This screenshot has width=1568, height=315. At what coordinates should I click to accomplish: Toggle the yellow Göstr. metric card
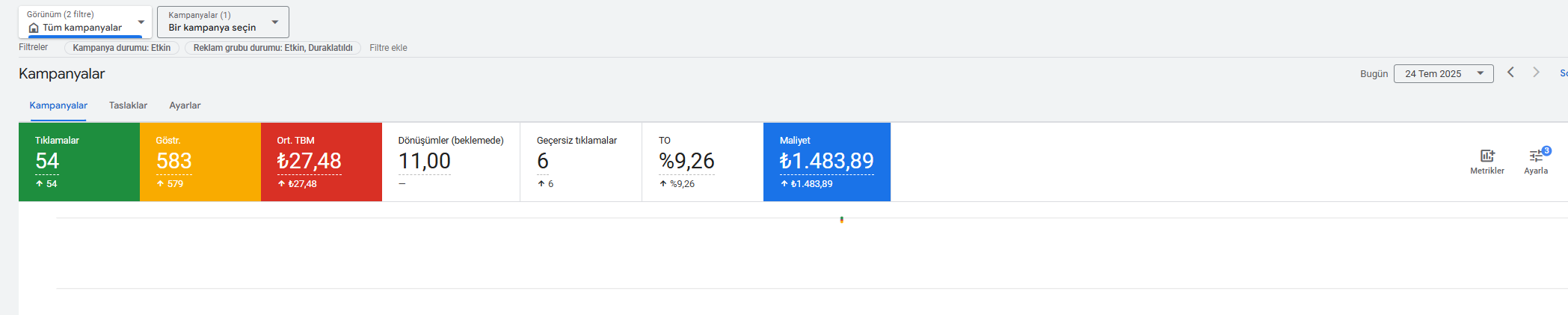tap(200, 162)
